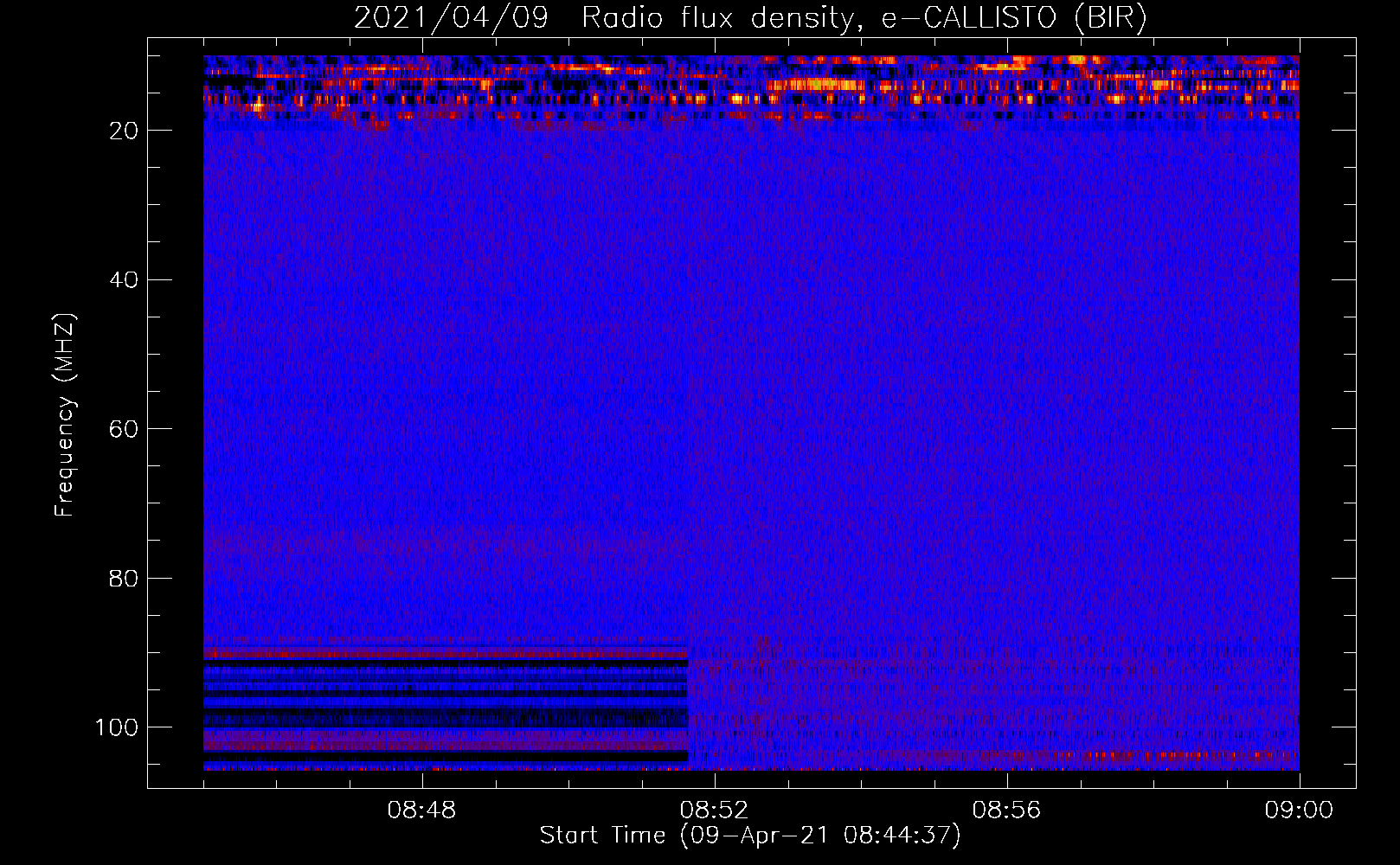
Task: Click the 08:52 time tick label
Action: 714,811
